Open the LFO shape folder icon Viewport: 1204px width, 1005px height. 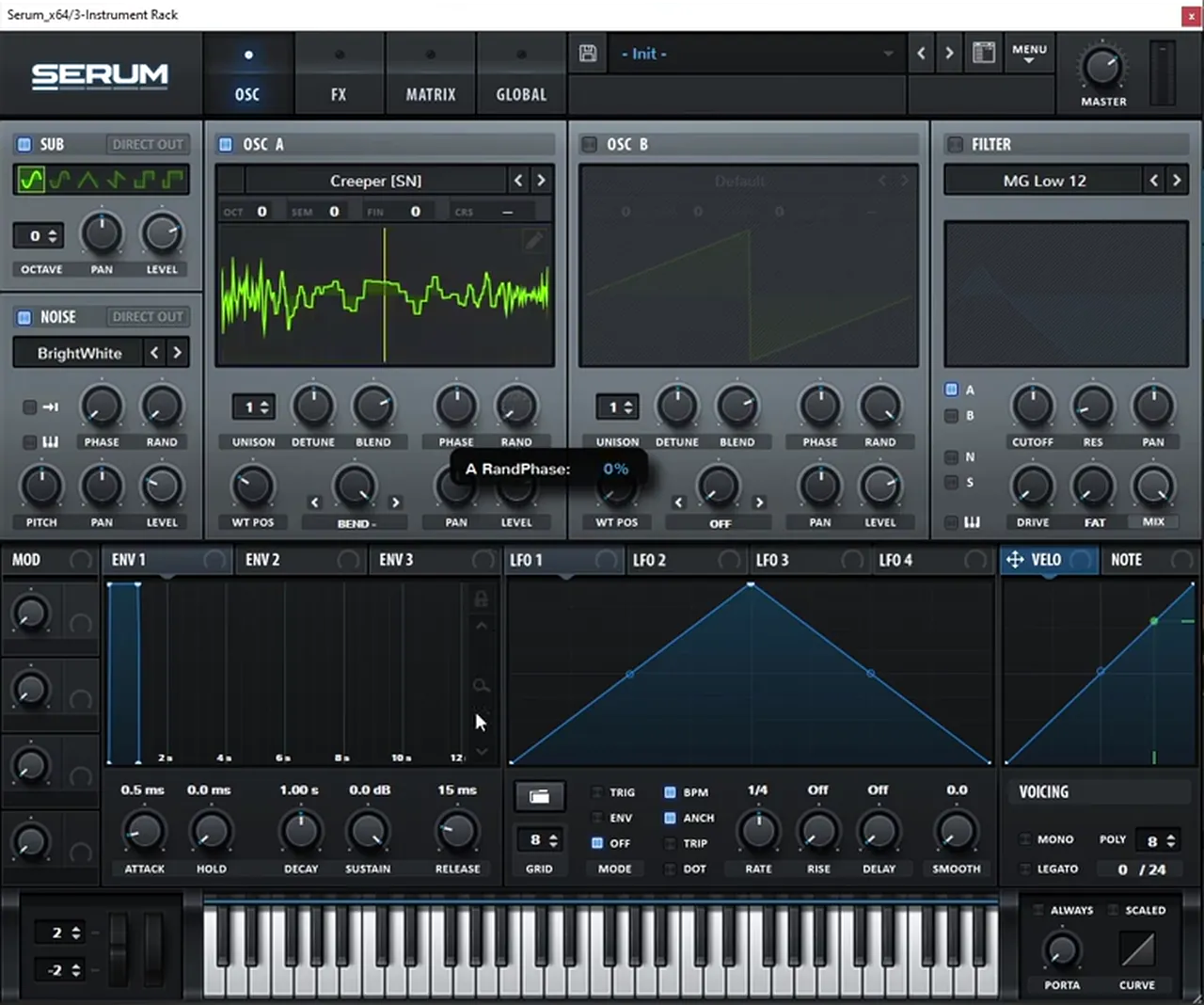click(x=539, y=796)
